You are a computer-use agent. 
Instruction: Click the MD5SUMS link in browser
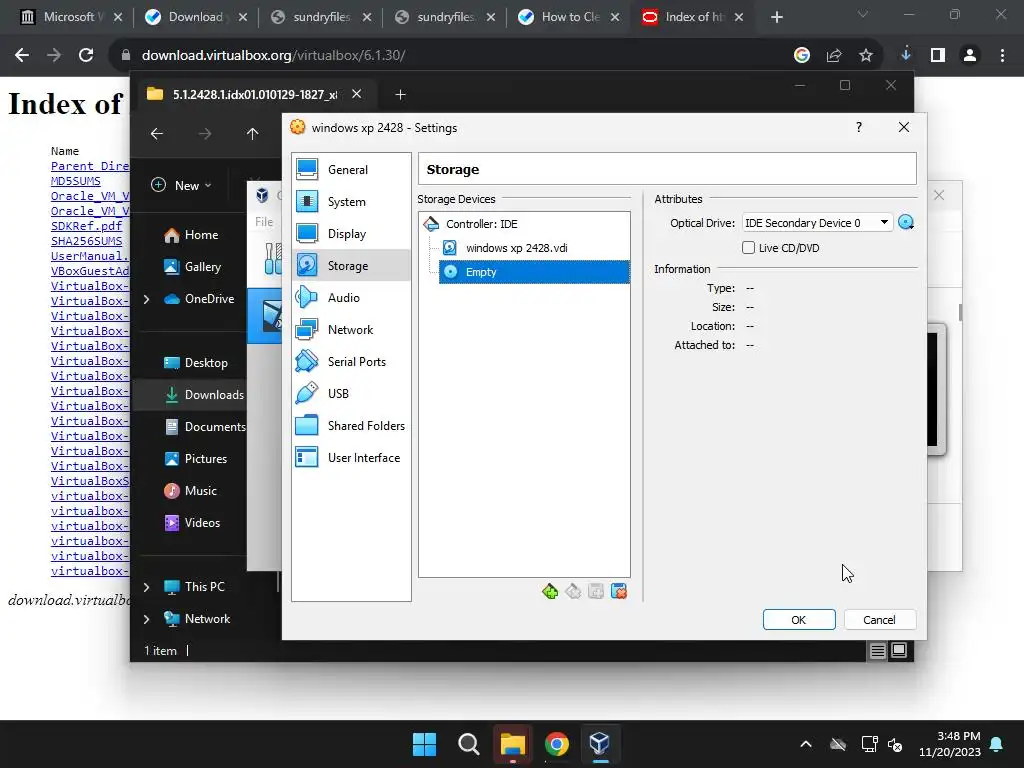coord(76,181)
